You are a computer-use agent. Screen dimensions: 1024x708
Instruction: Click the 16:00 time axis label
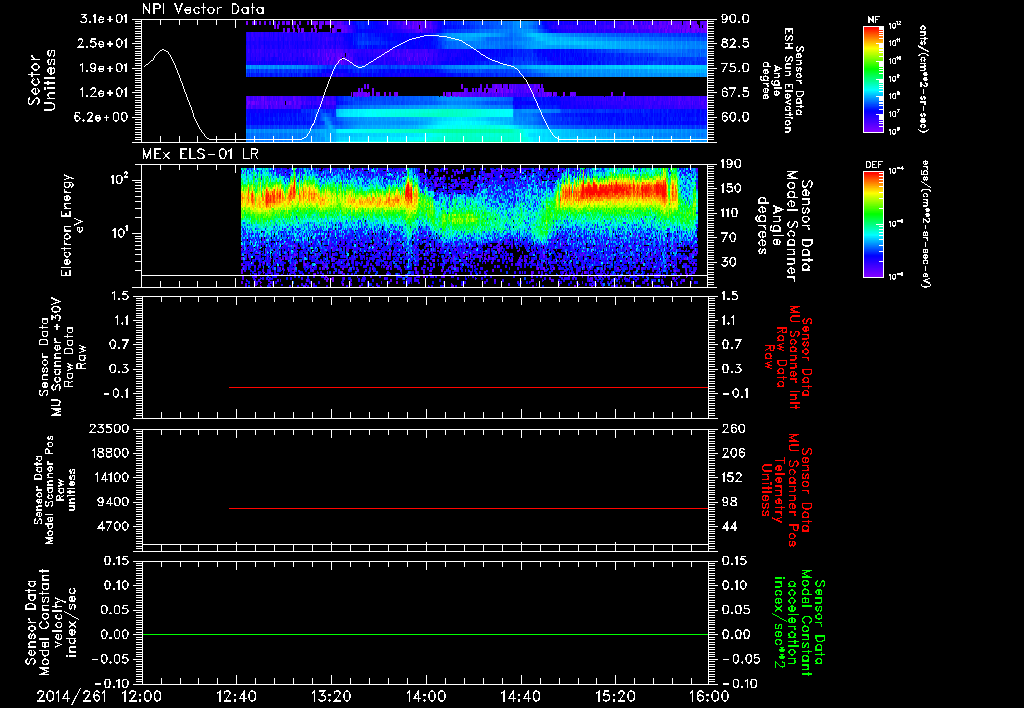(x=710, y=696)
